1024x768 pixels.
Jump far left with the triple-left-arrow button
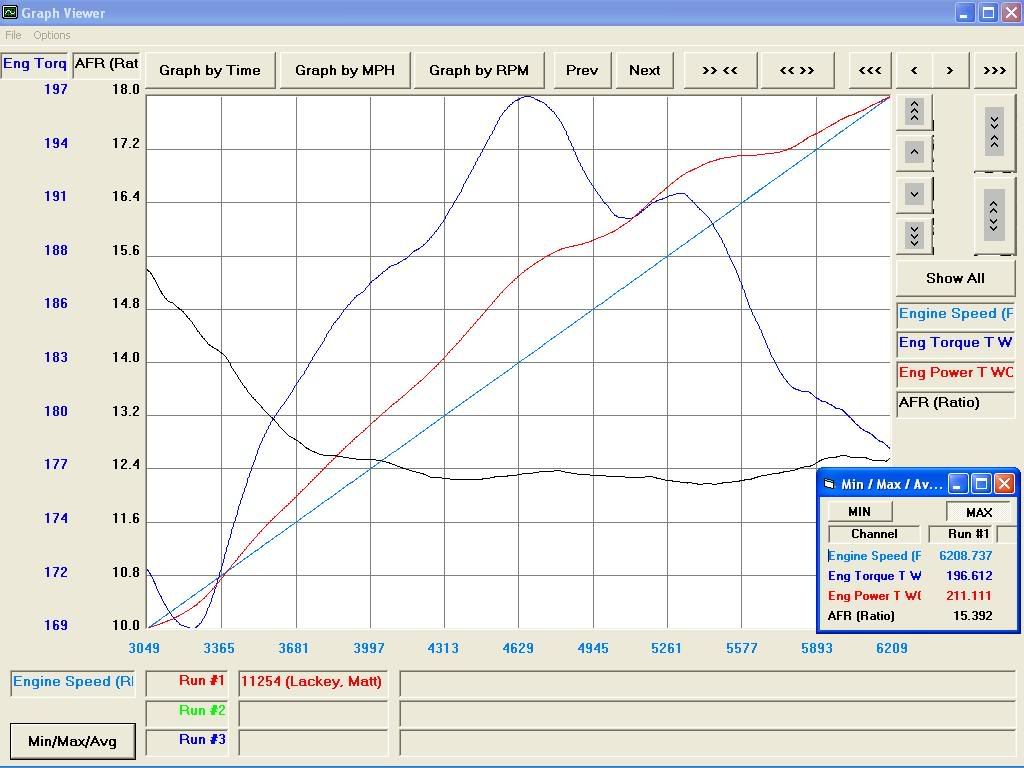coord(870,70)
